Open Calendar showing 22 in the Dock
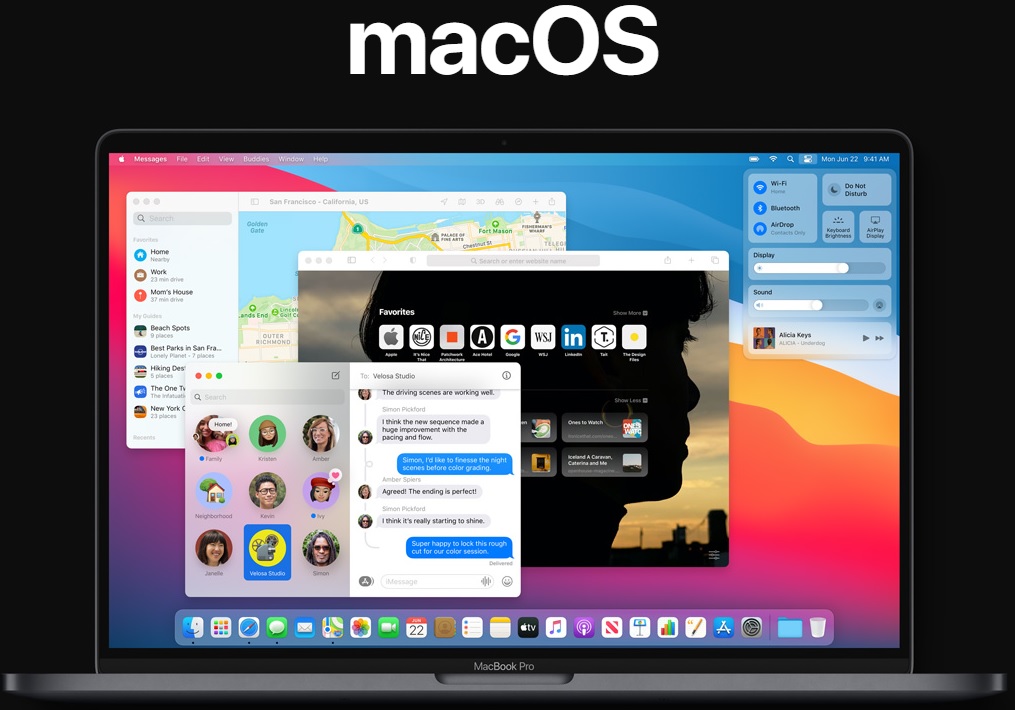This screenshot has height=710, width=1015. 416,627
